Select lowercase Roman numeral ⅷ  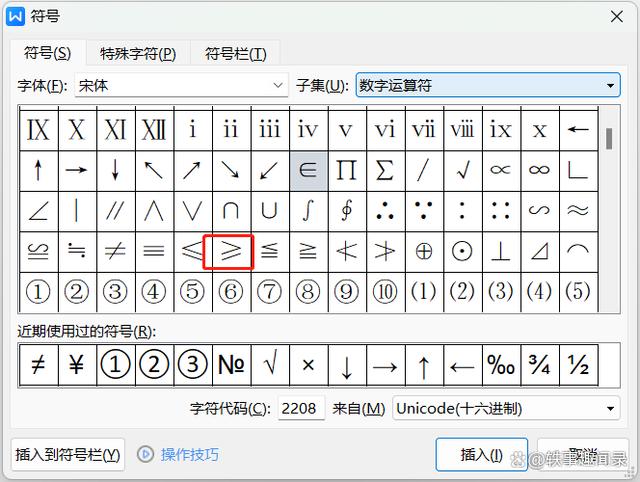pyautogui.click(x=462, y=130)
